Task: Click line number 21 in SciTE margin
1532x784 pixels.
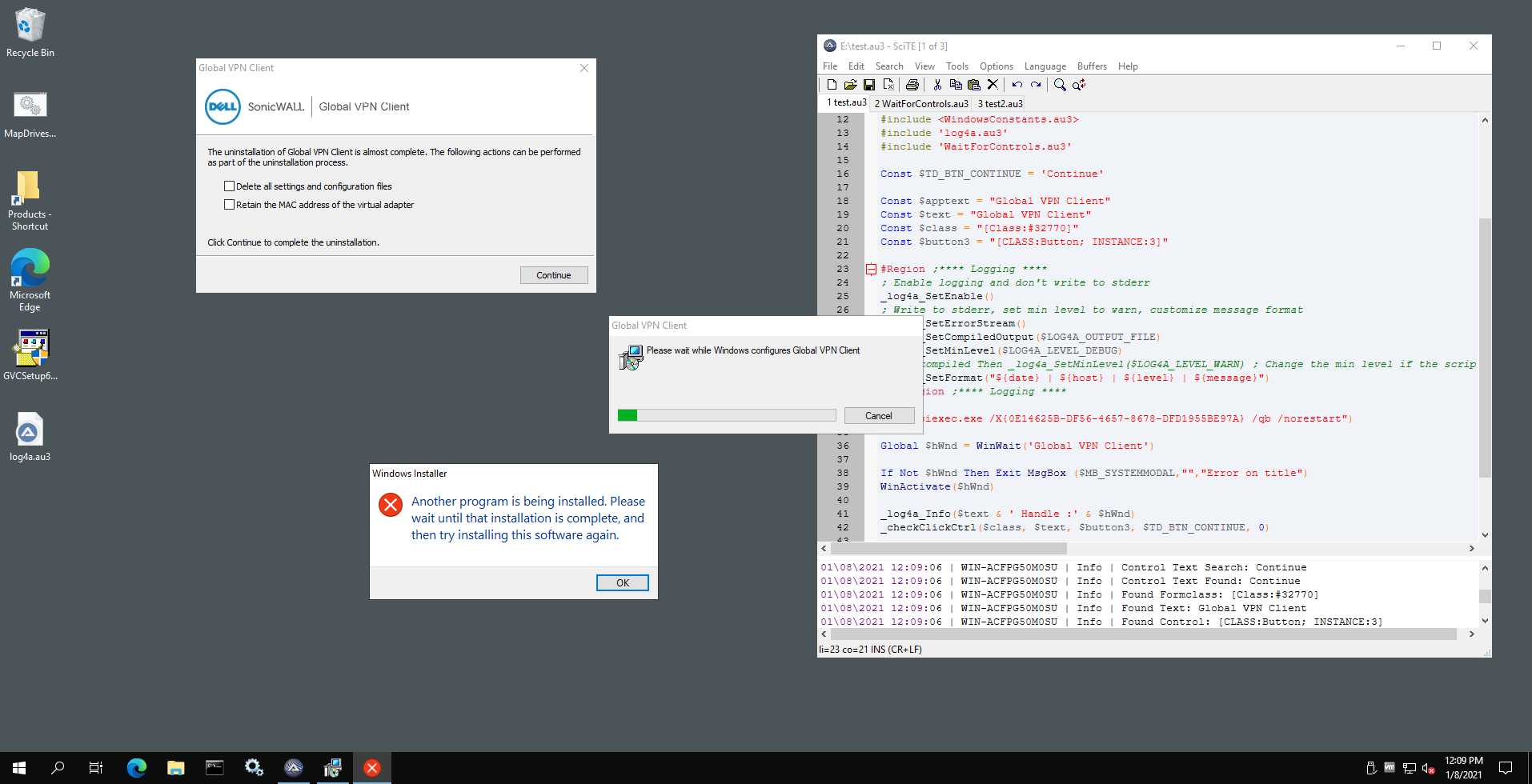Action: point(843,242)
